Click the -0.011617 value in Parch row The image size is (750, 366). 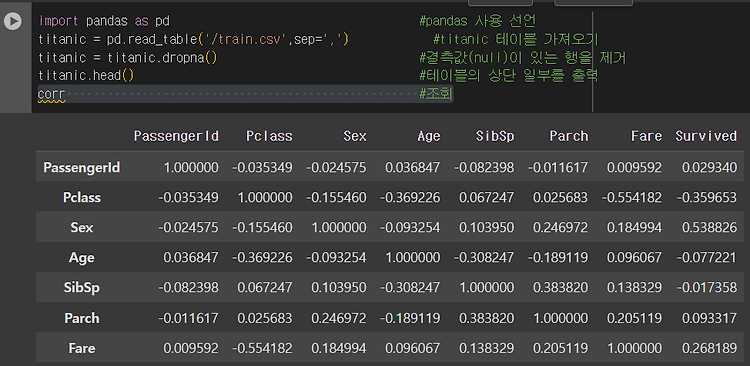(188, 318)
